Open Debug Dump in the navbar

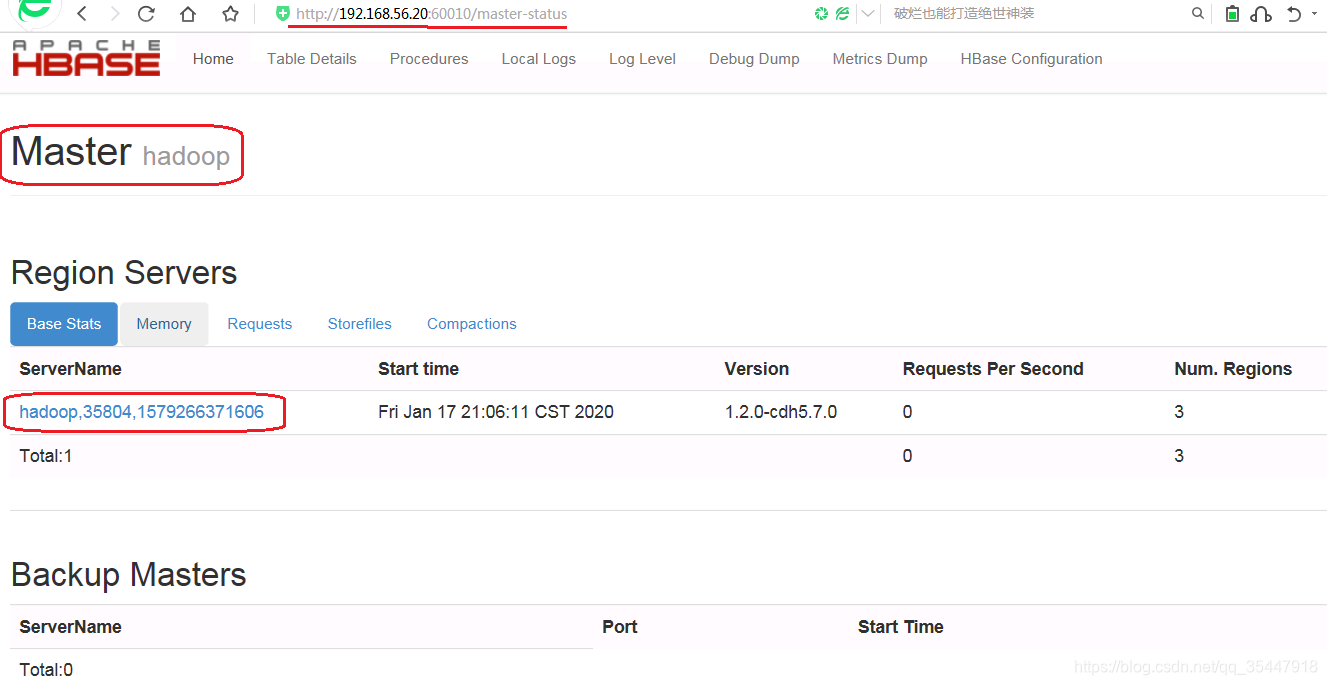pyautogui.click(x=754, y=59)
